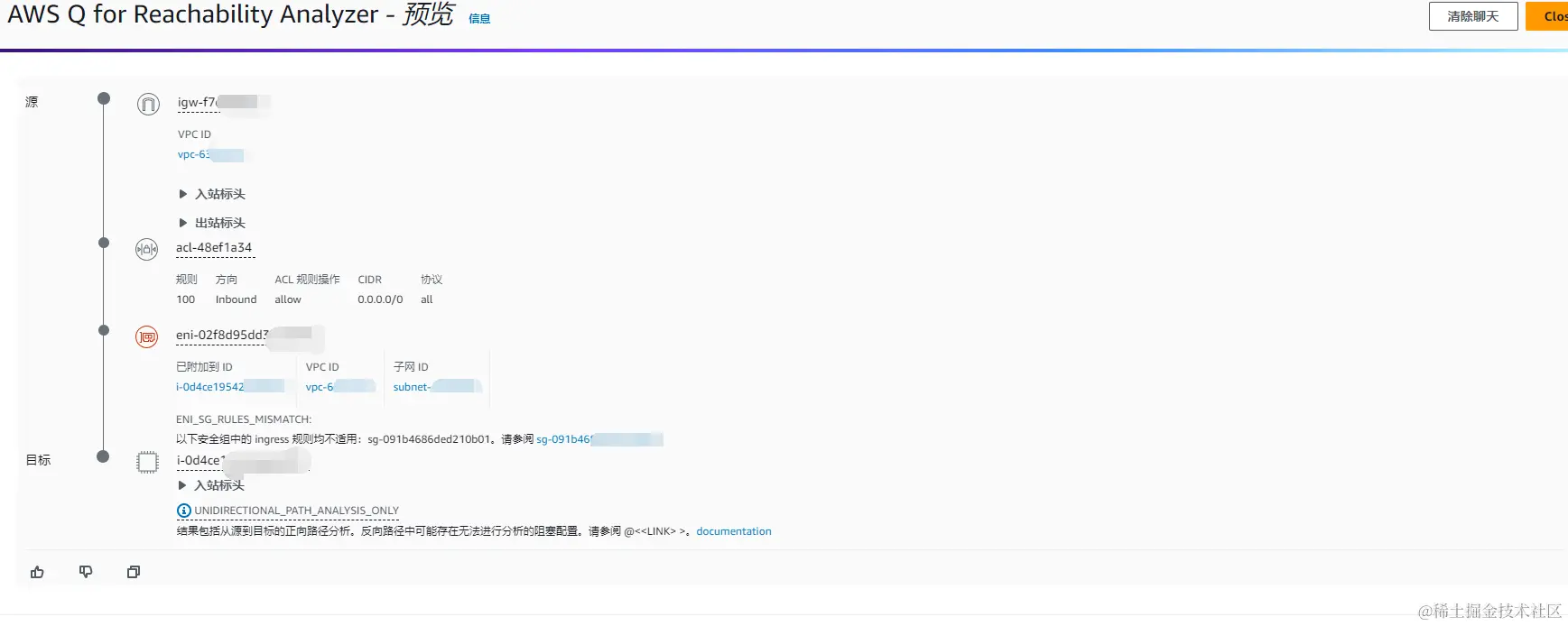Viewport: 1568px width, 626px height.
Task: Click the Inbound direction value
Action: (236, 299)
